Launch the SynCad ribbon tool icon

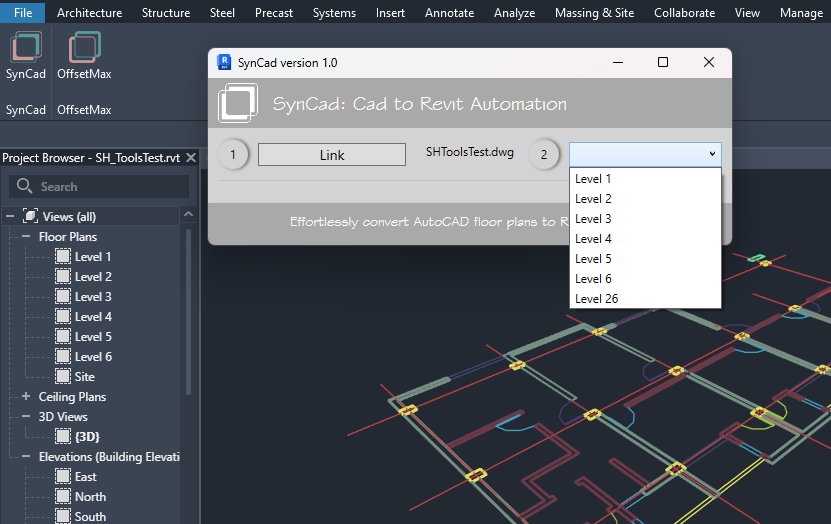25,47
